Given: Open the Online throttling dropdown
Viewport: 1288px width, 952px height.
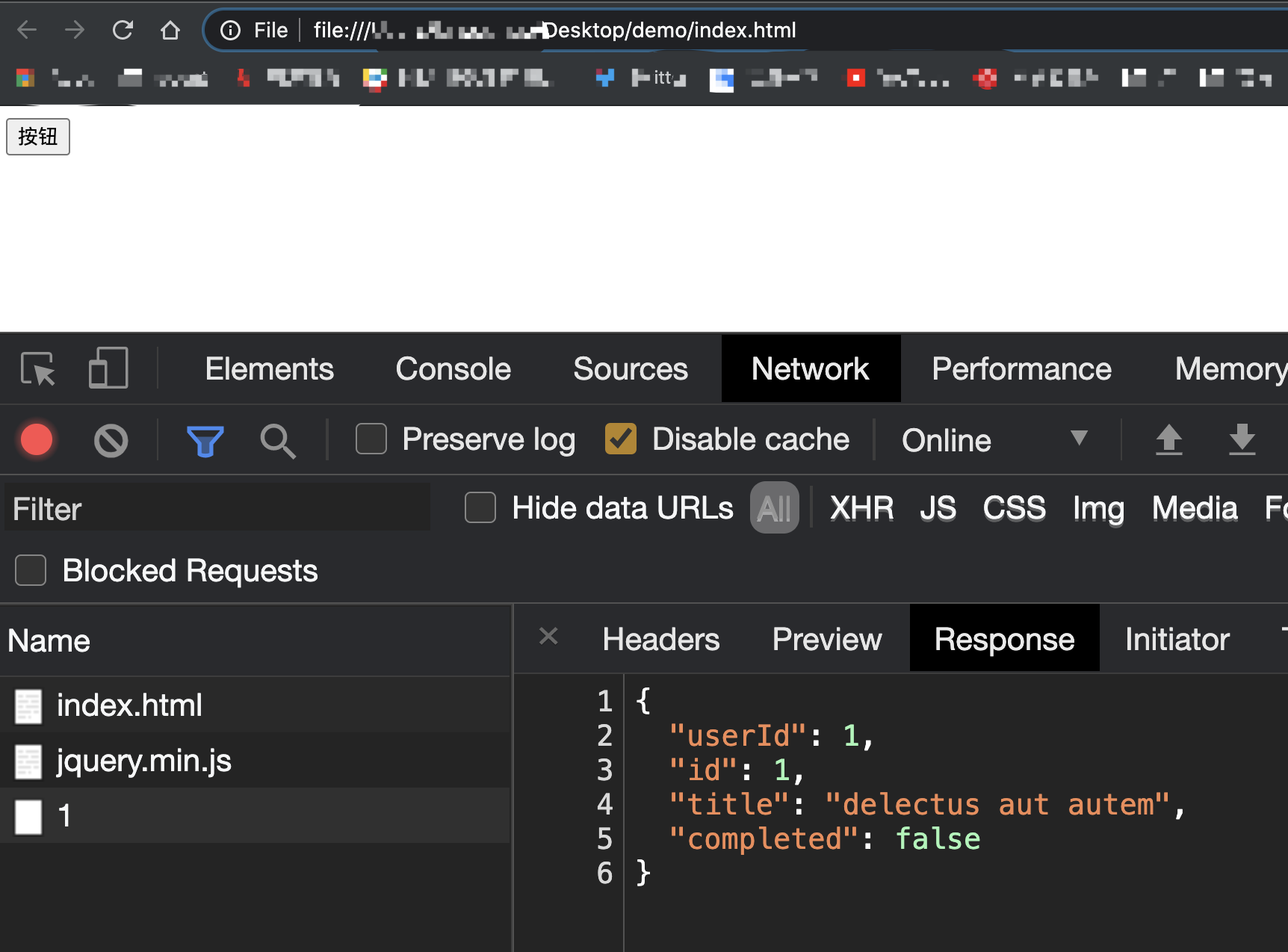Looking at the screenshot, I should [x=994, y=439].
